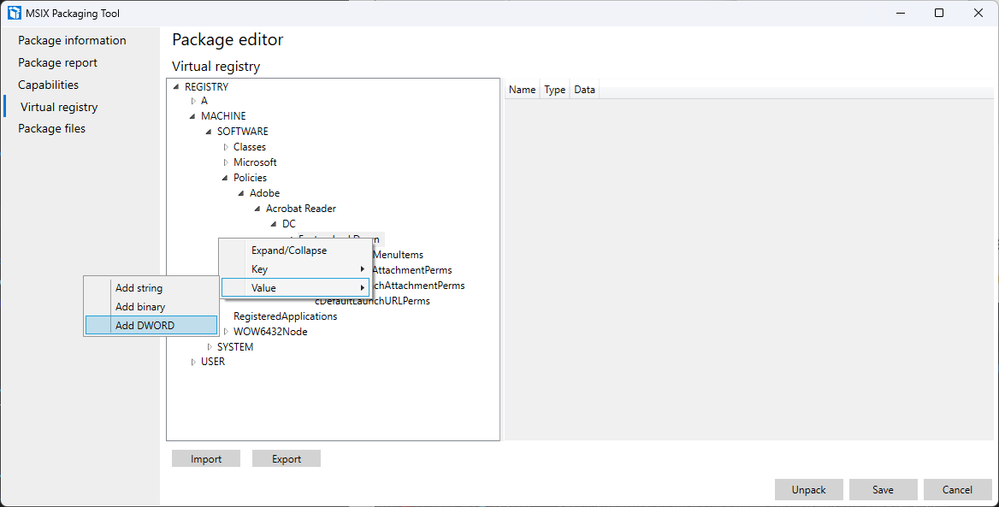Click the Name column header
Viewport: 999px width, 507px height.
pyautogui.click(x=522, y=90)
